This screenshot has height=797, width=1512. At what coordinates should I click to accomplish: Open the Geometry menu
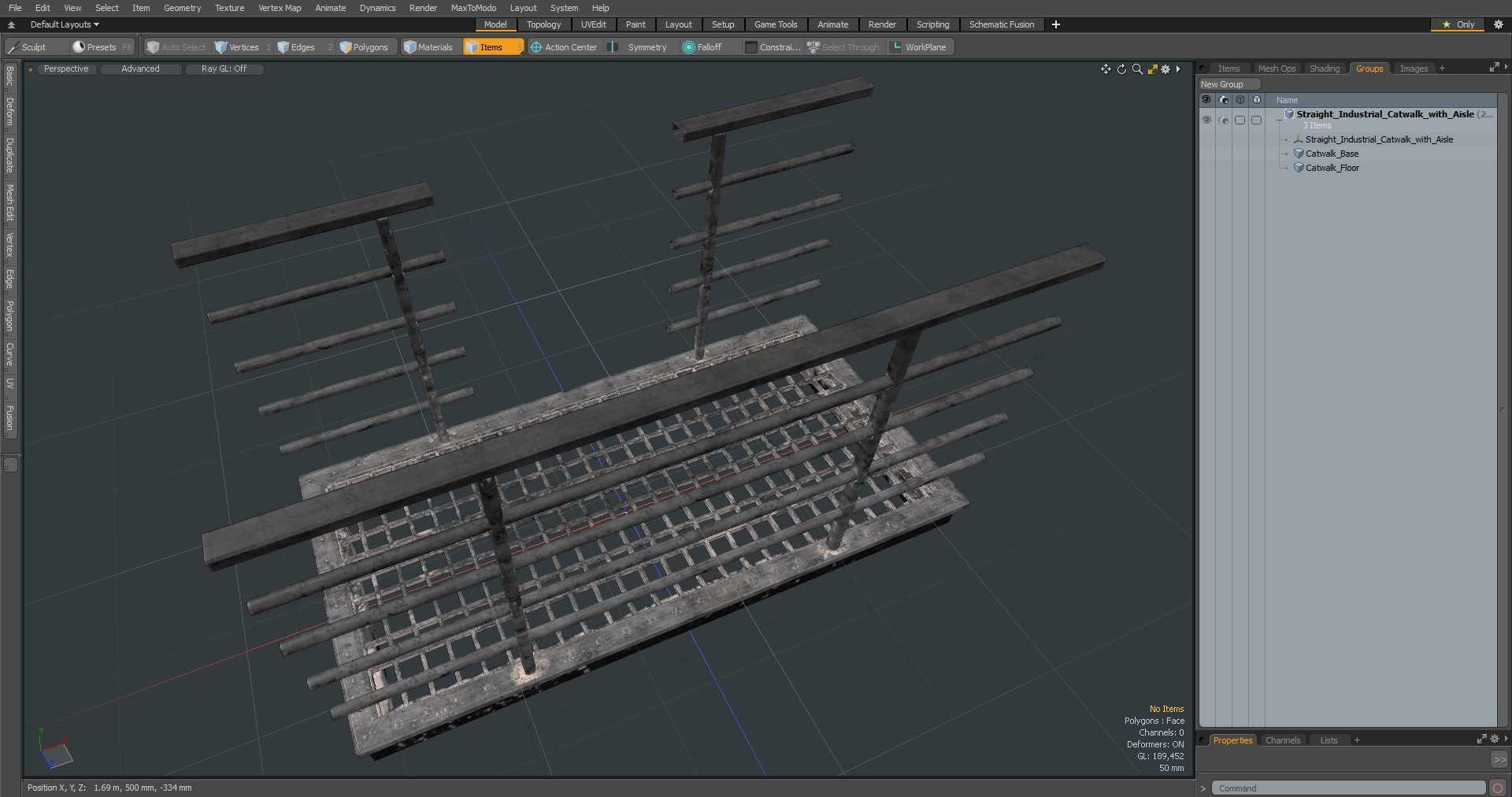[182, 8]
